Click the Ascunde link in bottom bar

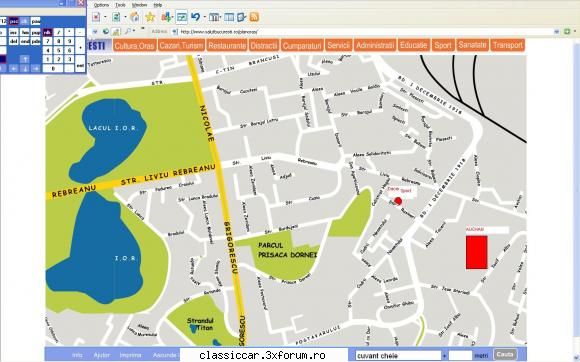pos(165,355)
